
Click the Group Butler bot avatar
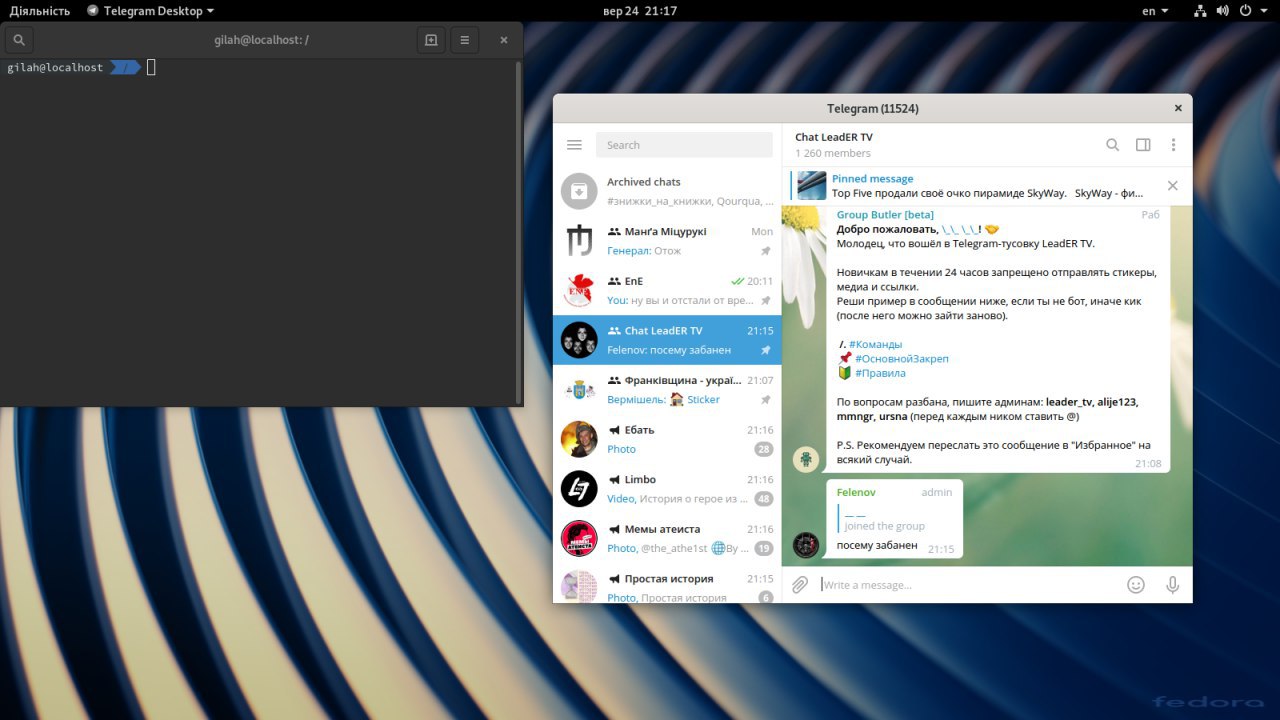click(806, 459)
